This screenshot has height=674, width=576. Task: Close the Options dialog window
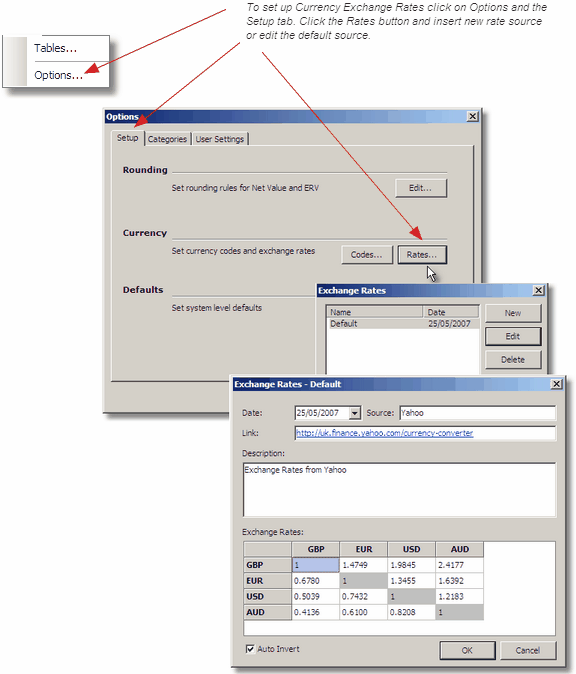click(x=472, y=116)
